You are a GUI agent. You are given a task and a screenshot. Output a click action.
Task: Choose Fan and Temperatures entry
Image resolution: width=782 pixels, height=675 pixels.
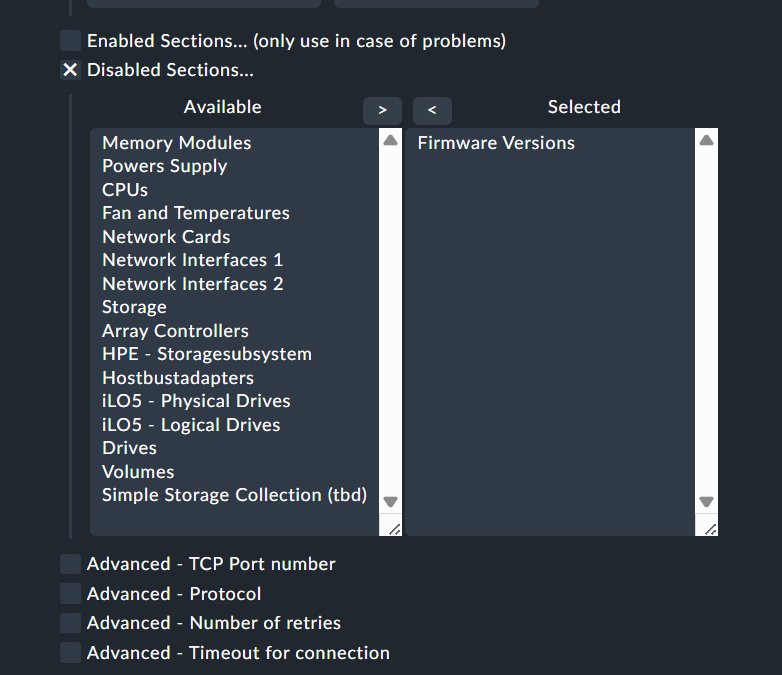coord(196,213)
